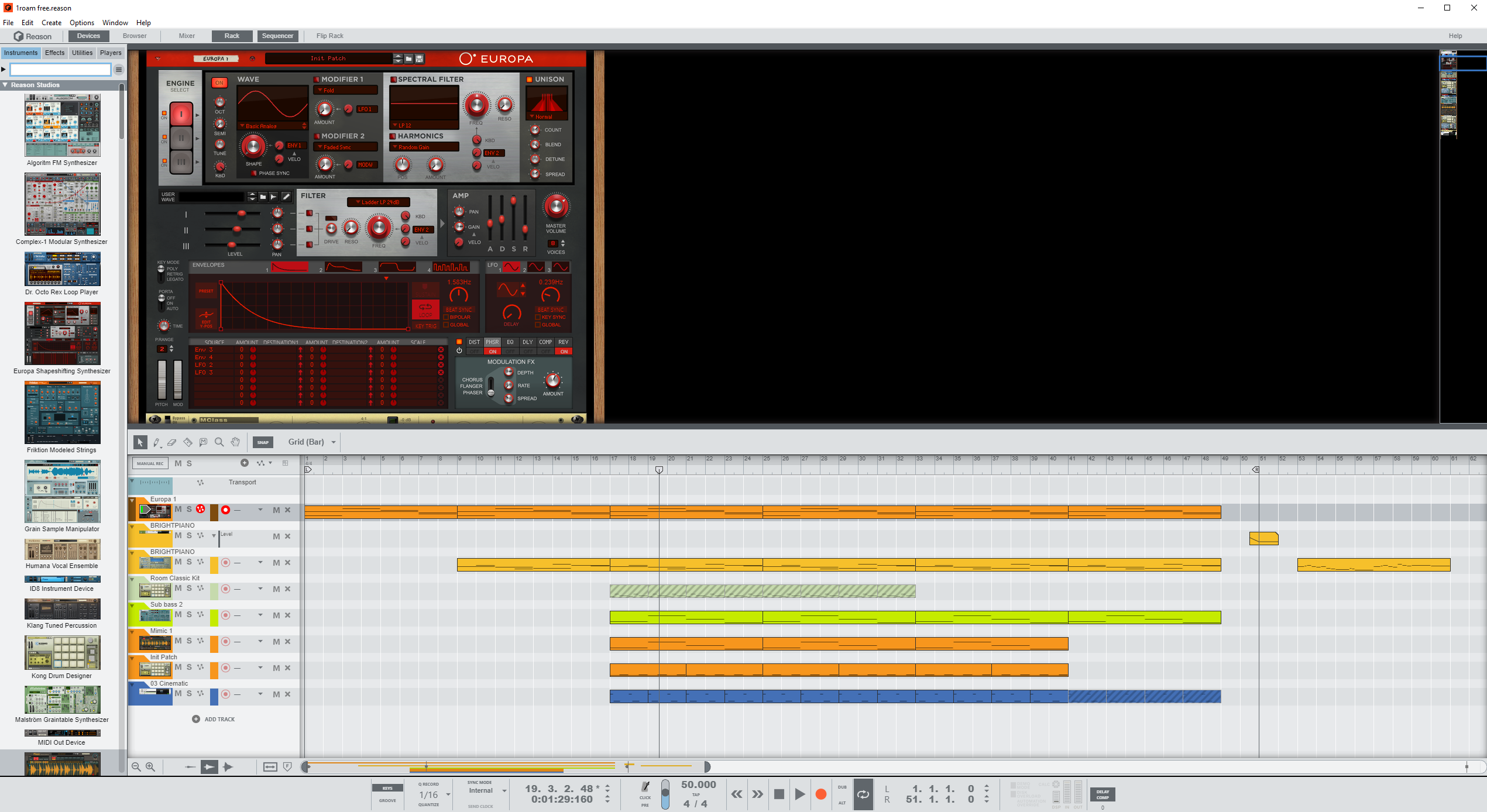
Task: Click the Europa Master Volume knob
Action: click(555, 207)
